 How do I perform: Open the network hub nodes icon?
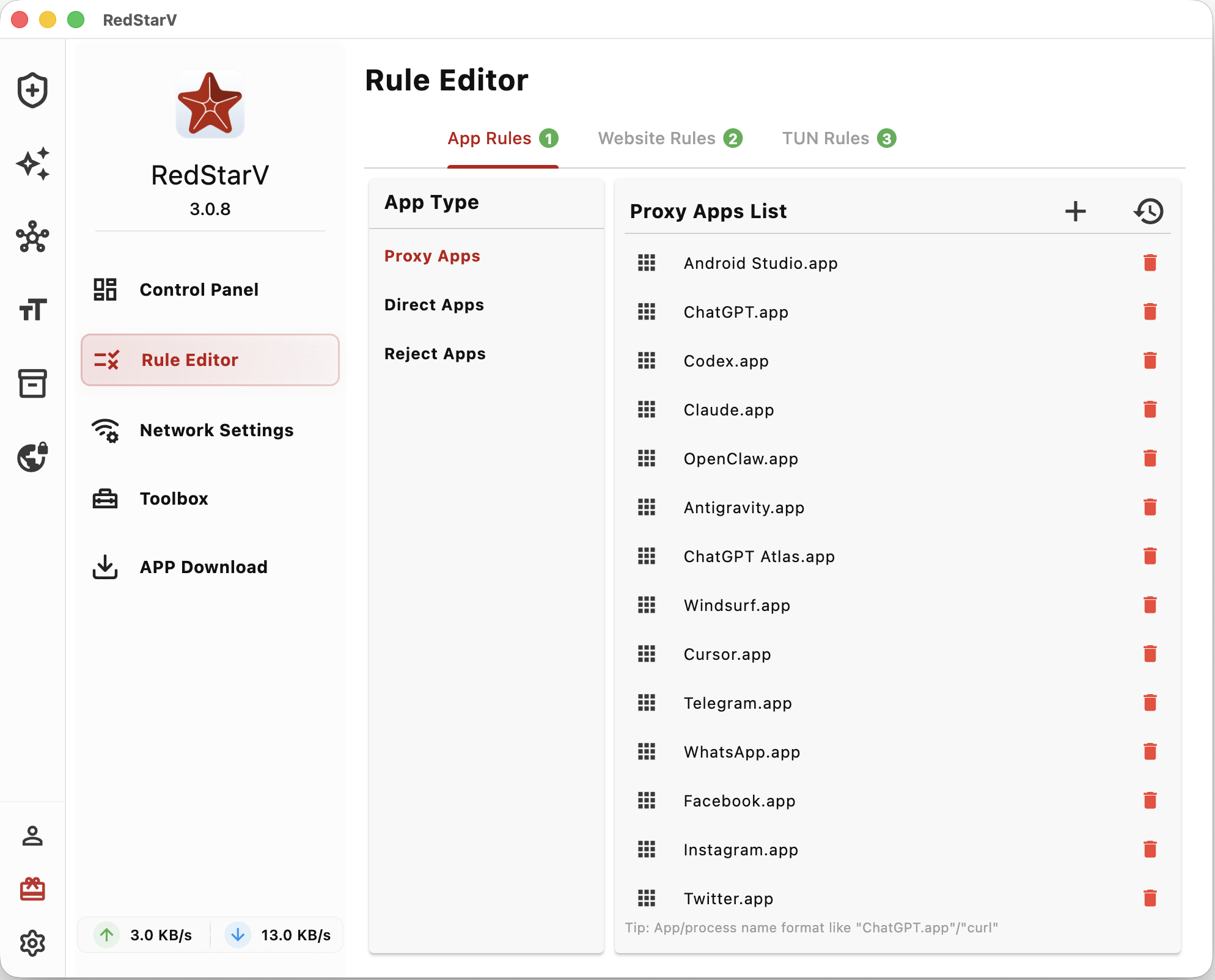32,237
